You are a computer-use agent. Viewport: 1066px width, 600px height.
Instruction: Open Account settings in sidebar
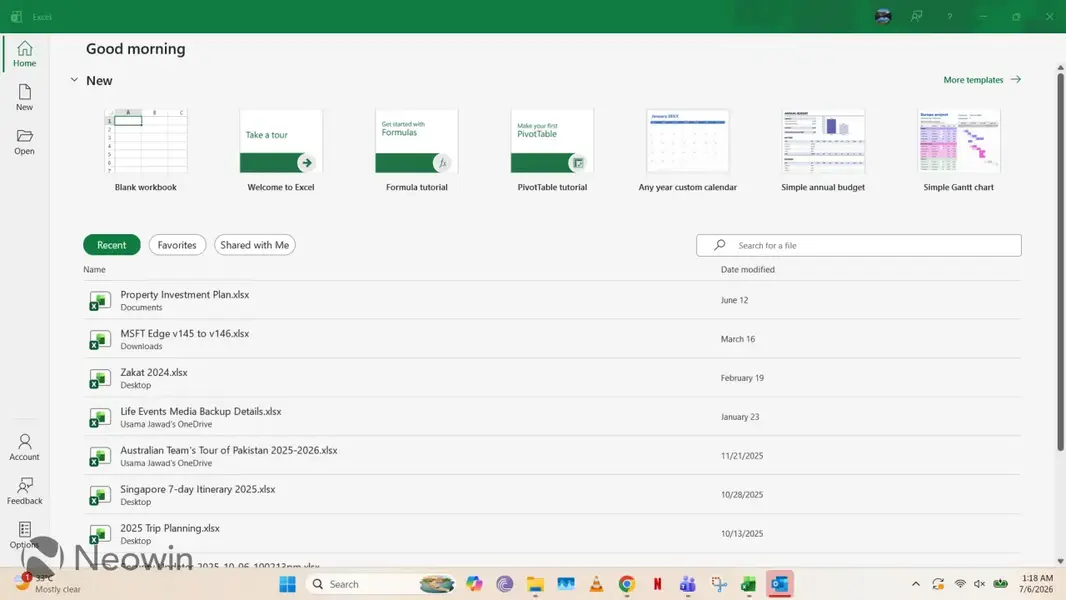pyautogui.click(x=24, y=447)
